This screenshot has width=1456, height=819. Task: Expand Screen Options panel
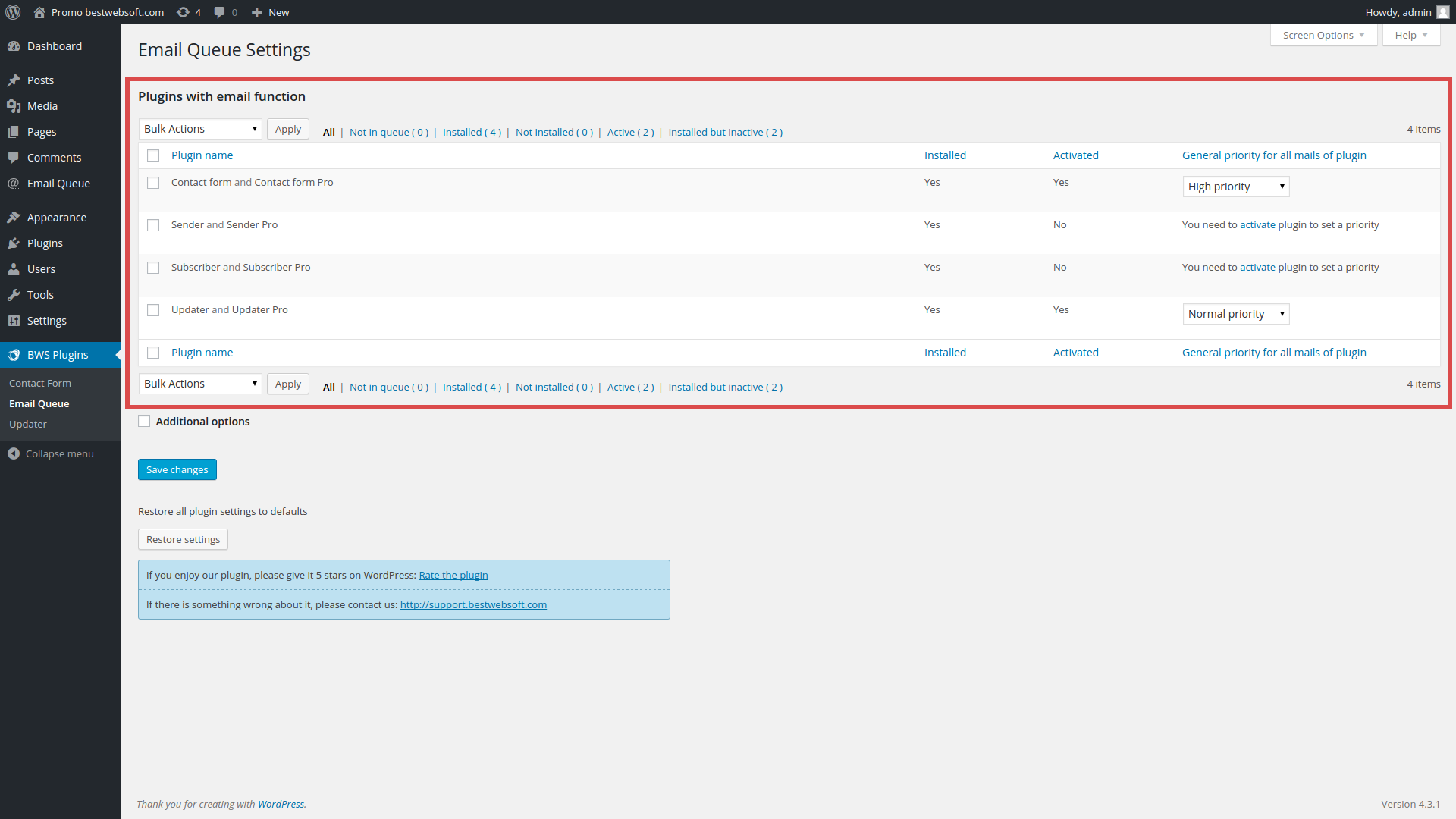pyautogui.click(x=1324, y=35)
